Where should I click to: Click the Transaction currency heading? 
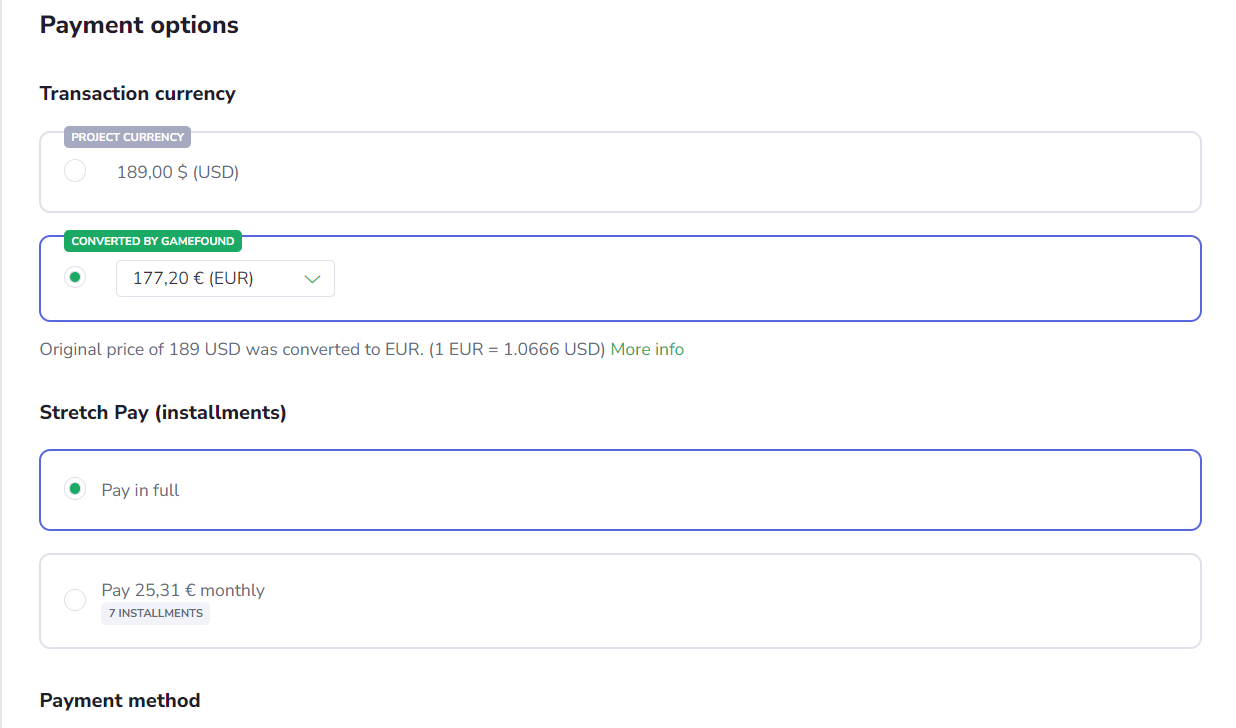(138, 93)
